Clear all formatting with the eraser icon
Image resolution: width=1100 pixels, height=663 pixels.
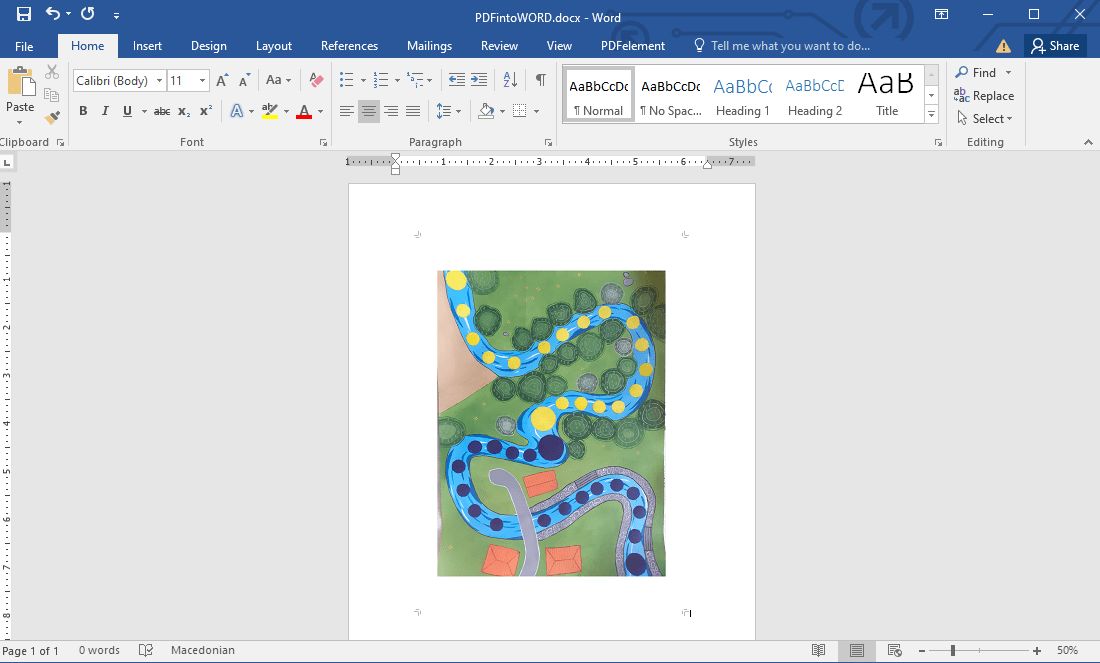point(316,79)
